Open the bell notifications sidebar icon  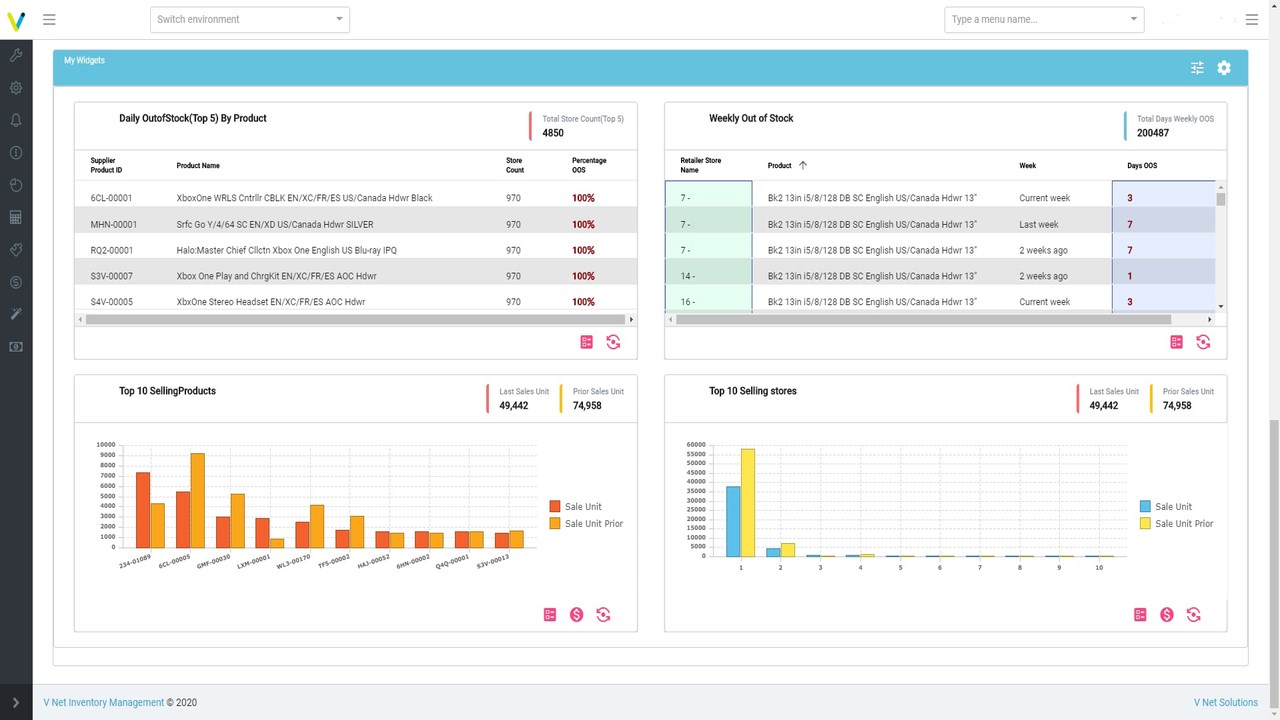point(16,120)
